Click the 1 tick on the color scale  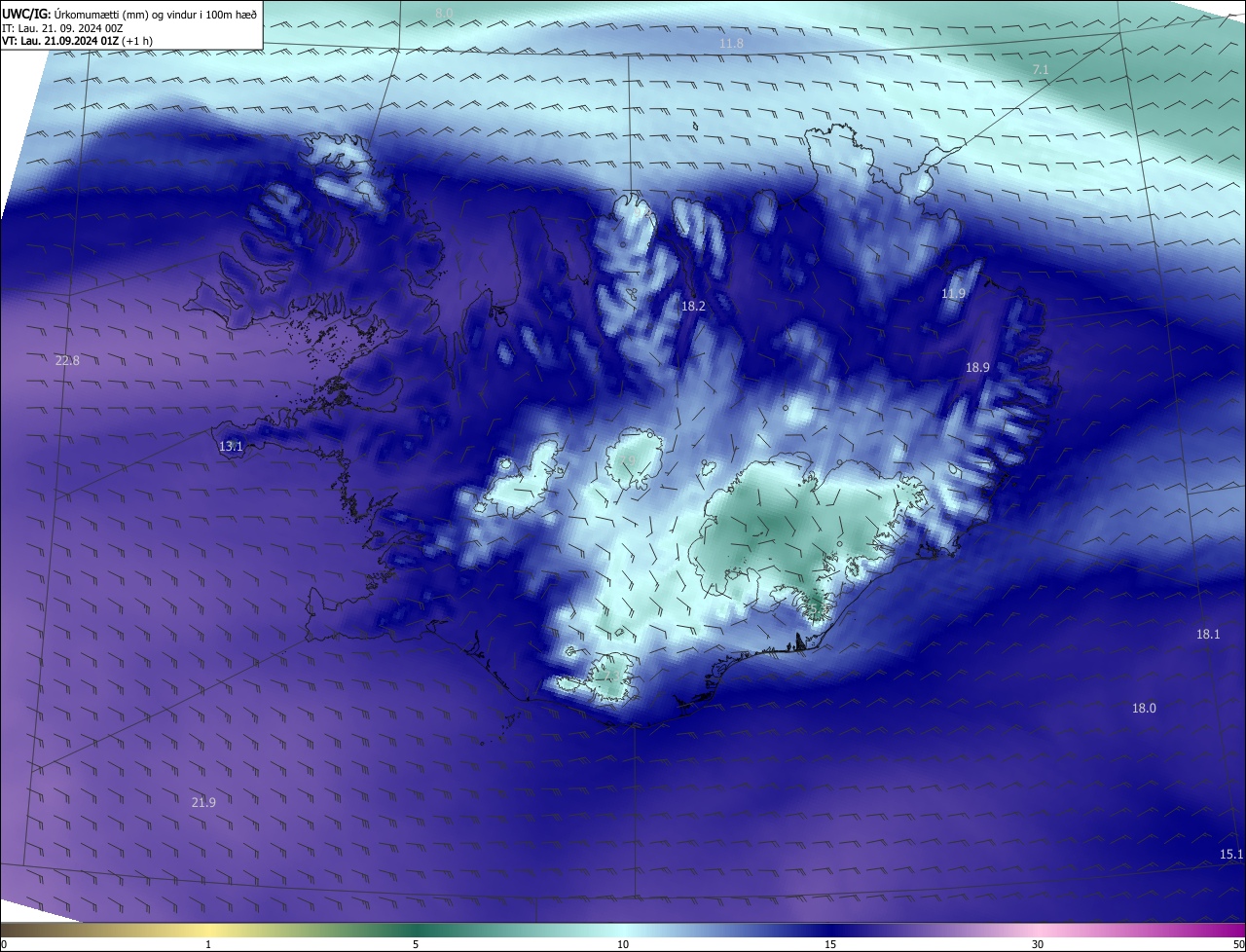[208, 944]
